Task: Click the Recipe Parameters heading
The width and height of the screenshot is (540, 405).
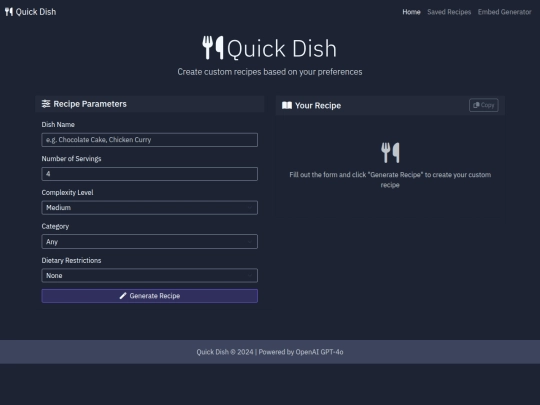Action: (90, 104)
